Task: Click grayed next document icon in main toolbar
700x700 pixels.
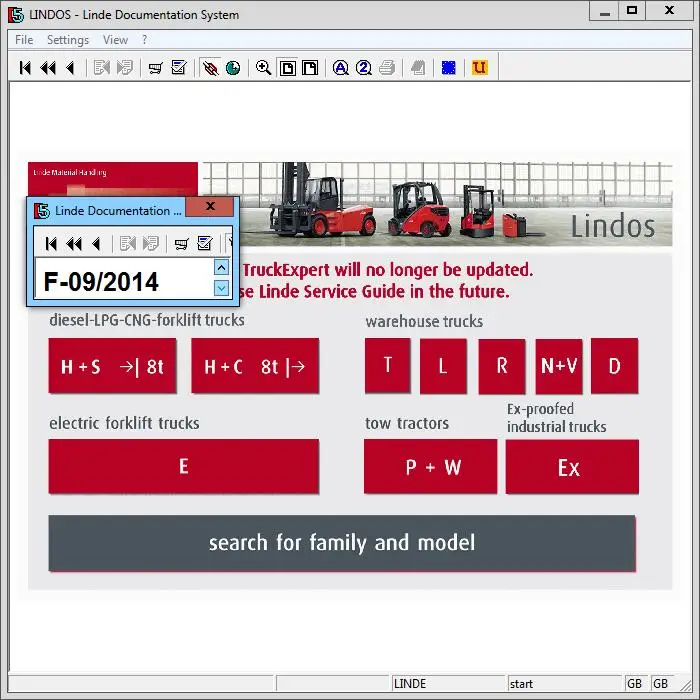Action: click(125, 68)
